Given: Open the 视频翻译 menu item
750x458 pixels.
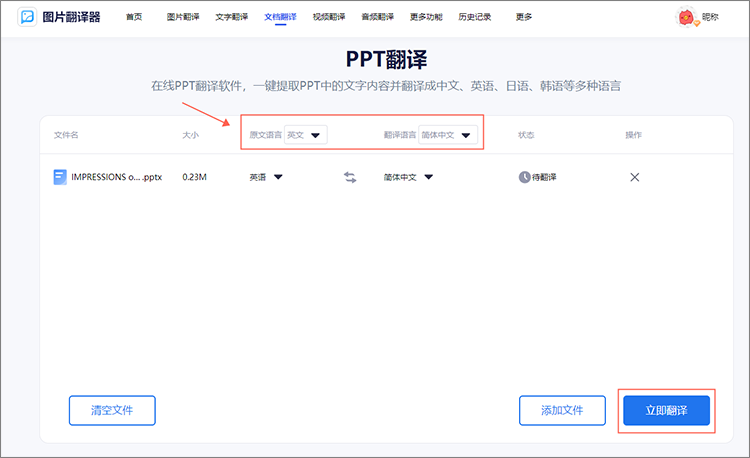Looking at the screenshot, I should pos(329,17).
